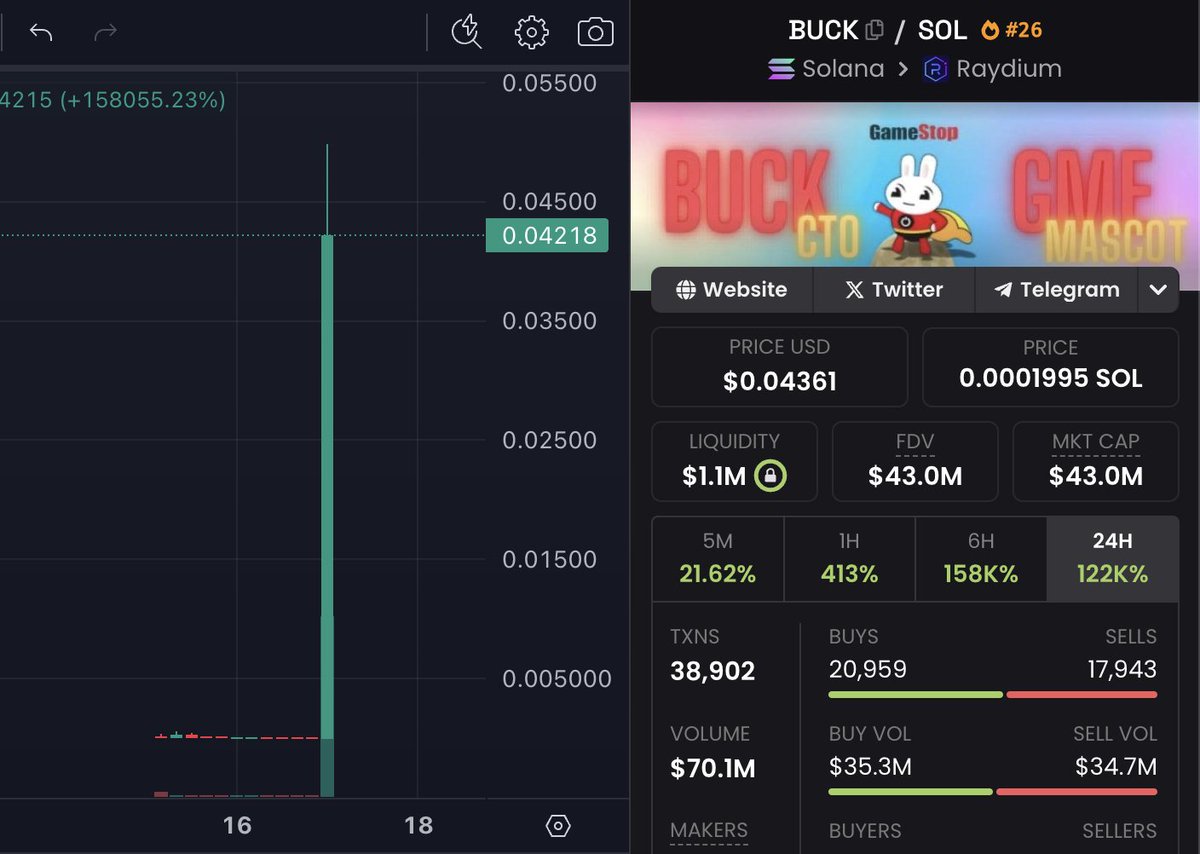Take a chart snapshot with camera icon
This screenshot has height=854, width=1200.
coord(595,32)
